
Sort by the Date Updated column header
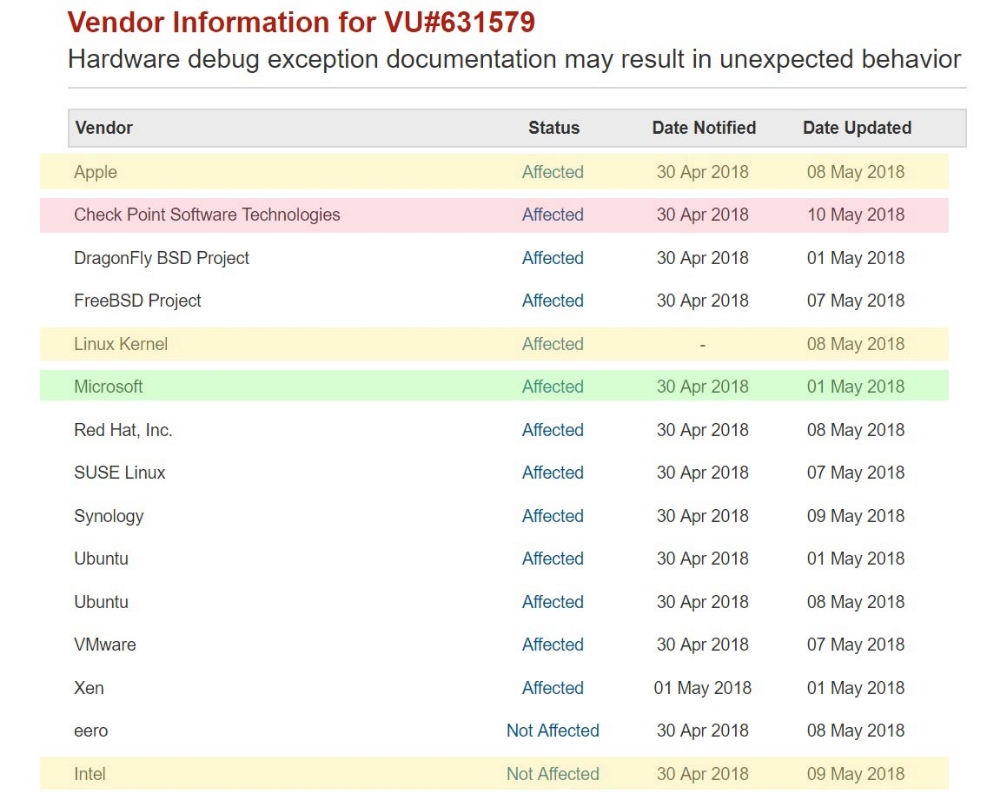tap(857, 128)
